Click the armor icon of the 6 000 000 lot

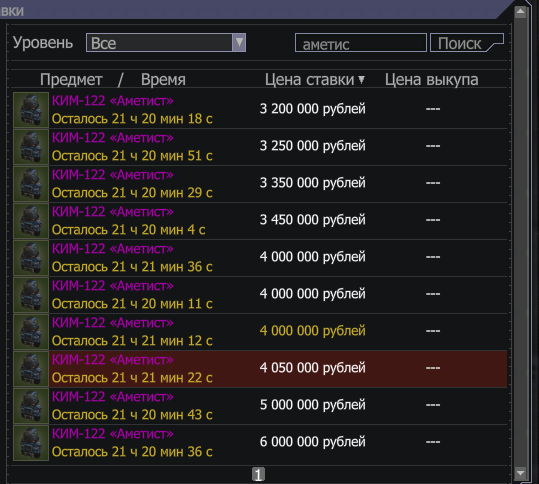point(31,443)
